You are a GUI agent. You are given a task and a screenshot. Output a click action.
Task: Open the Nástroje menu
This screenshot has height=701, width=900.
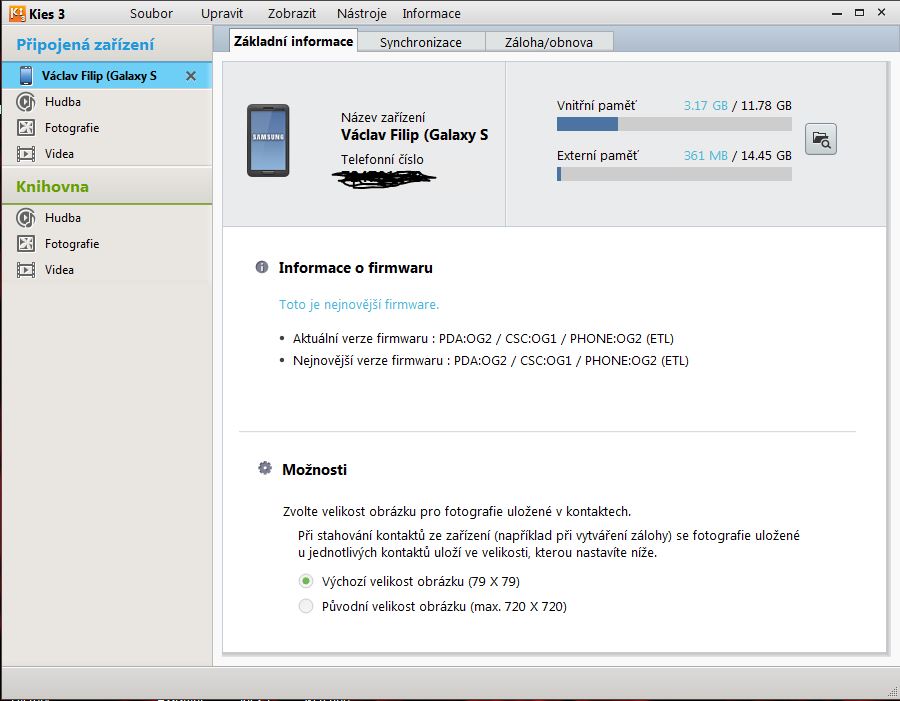pos(362,14)
